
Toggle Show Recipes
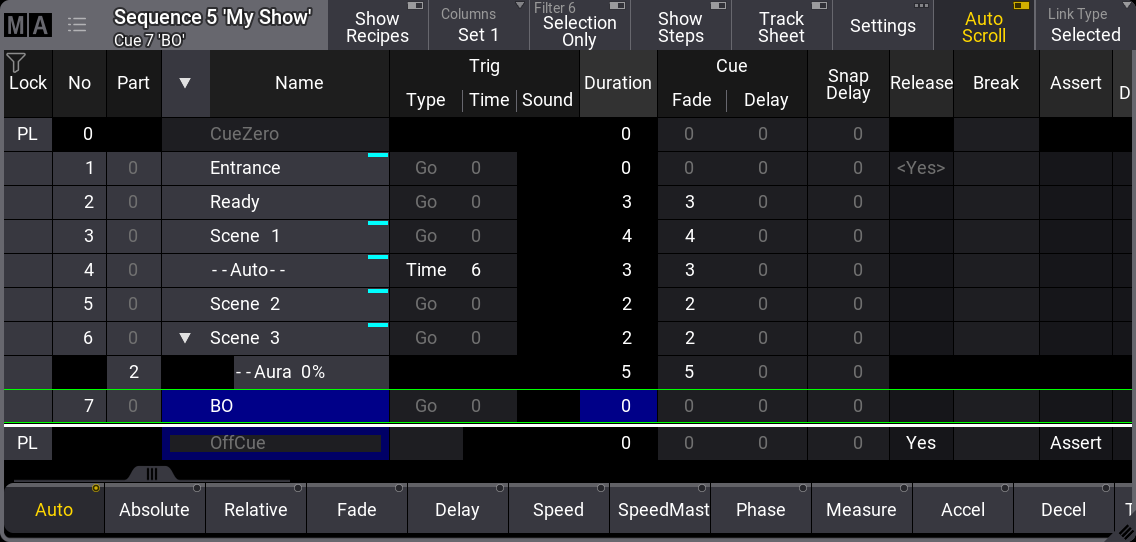click(377, 26)
